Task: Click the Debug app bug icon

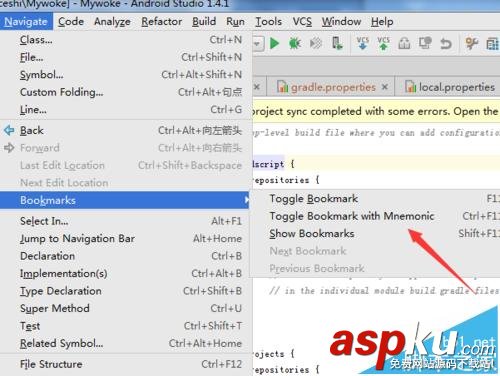Action: click(295, 43)
